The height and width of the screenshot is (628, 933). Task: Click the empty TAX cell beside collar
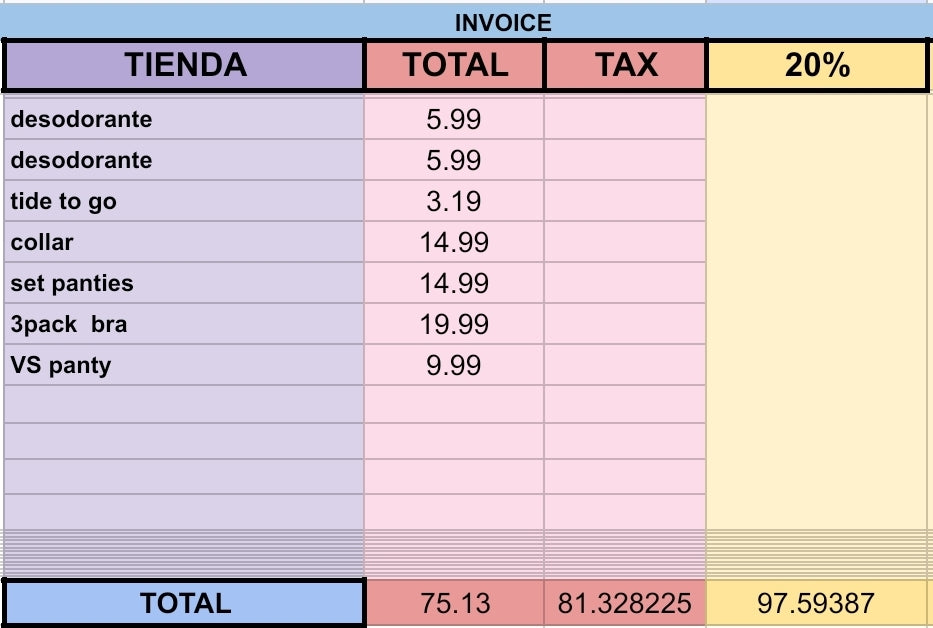coord(626,242)
